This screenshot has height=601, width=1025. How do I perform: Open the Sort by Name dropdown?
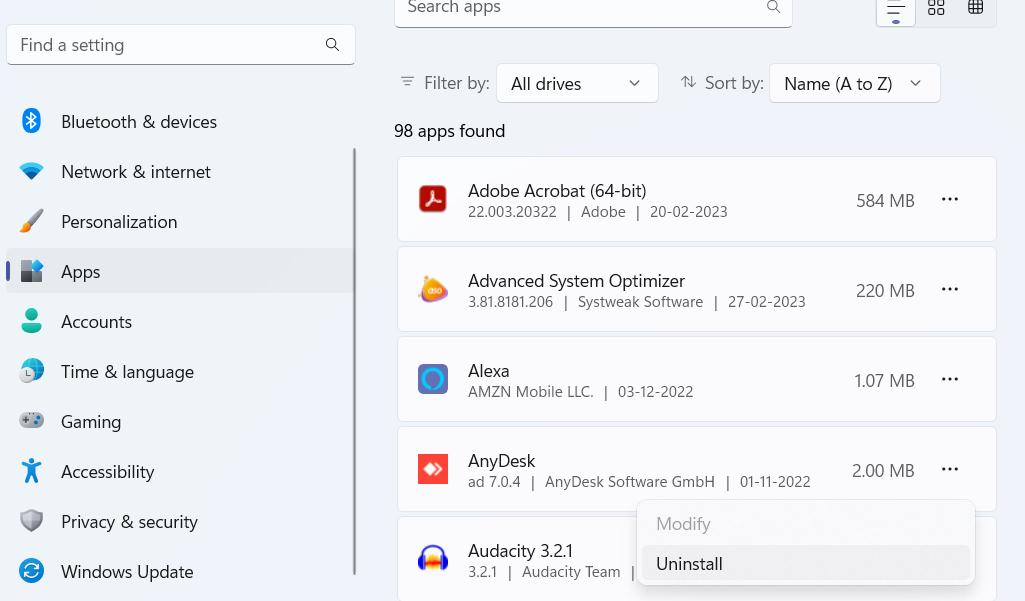point(854,83)
